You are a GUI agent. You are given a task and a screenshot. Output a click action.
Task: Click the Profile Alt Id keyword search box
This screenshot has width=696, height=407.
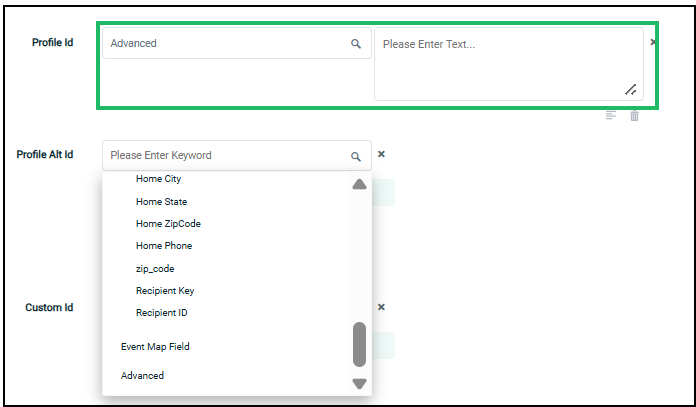[228, 156]
